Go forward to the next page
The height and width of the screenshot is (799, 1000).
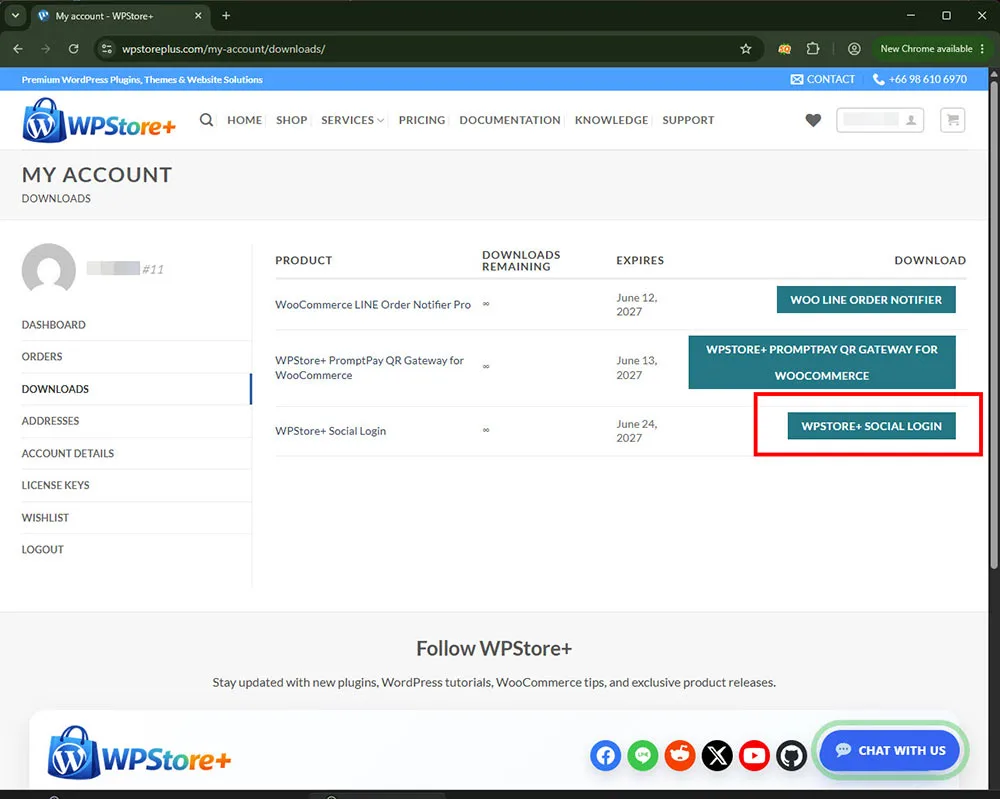click(x=45, y=49)
